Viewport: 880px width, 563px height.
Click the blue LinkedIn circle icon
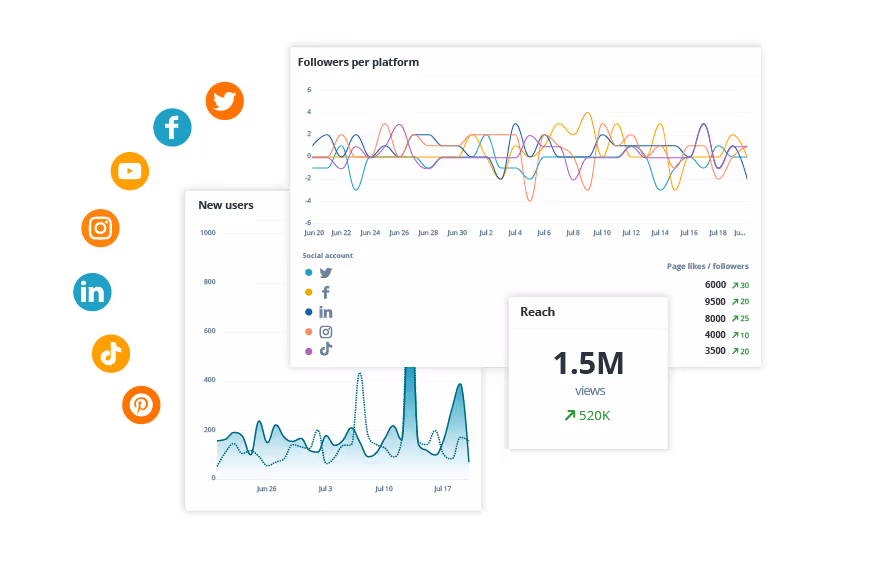pos(92,292)
